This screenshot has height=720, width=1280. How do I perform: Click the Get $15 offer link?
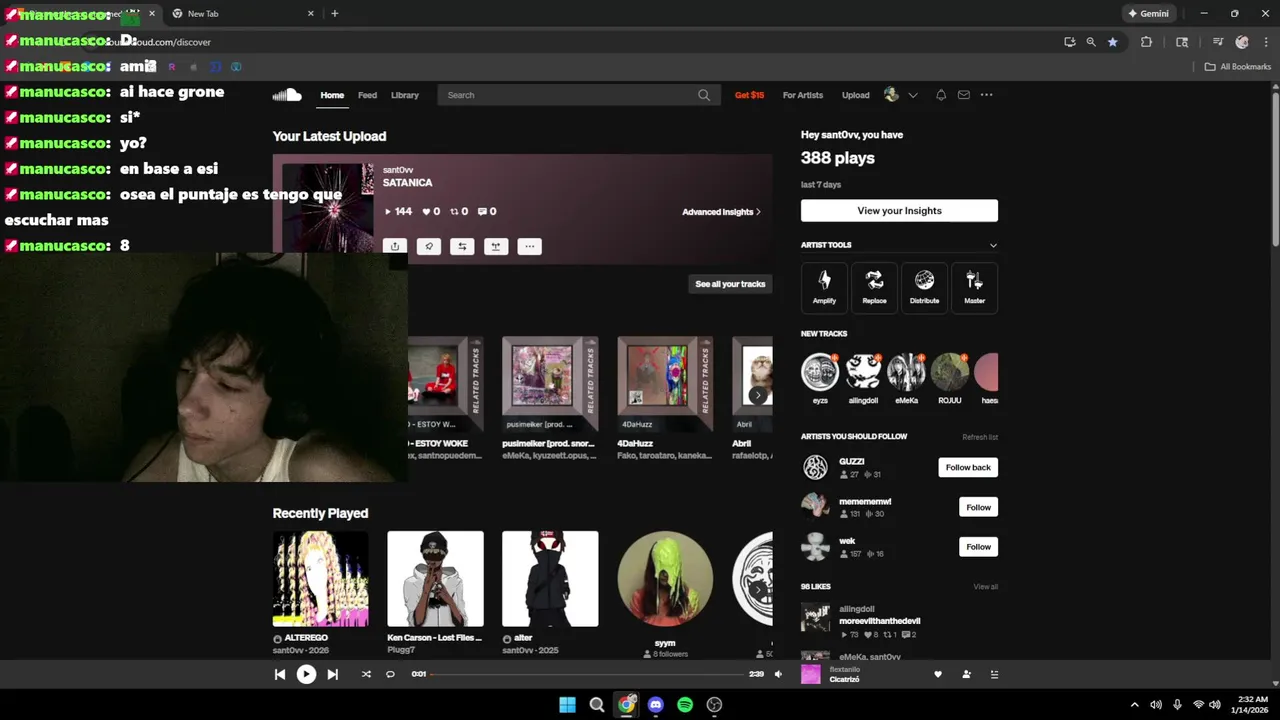click(x=749, y=95)
